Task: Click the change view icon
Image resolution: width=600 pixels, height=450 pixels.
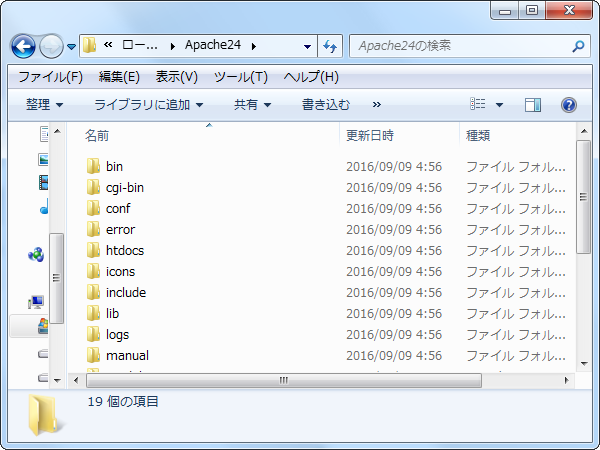Action: click(478, 104)
